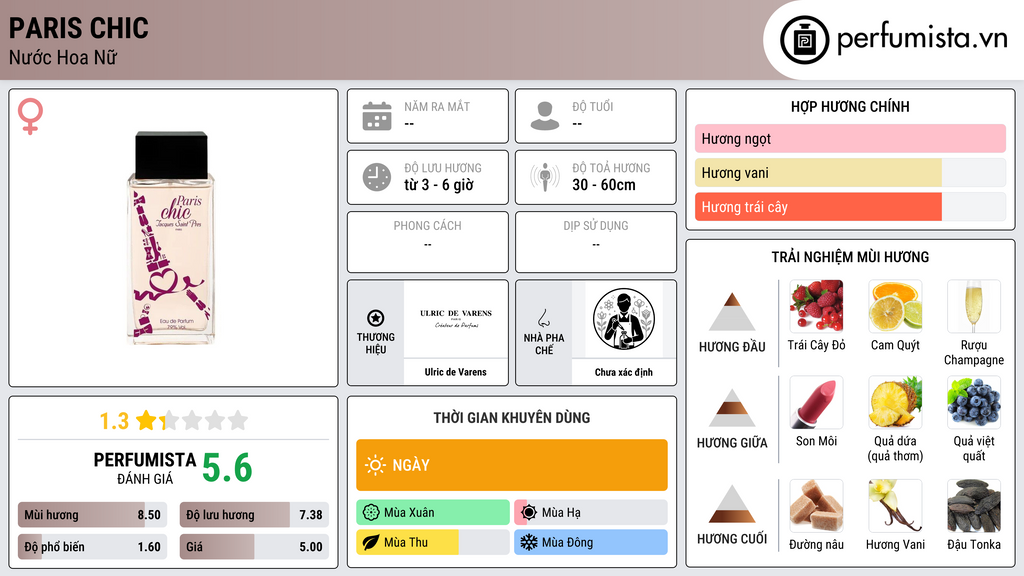This screenshot has height=576, width=1024.
Task: Click the Mùa Hạ season label
Action: (x=561, y=513)
